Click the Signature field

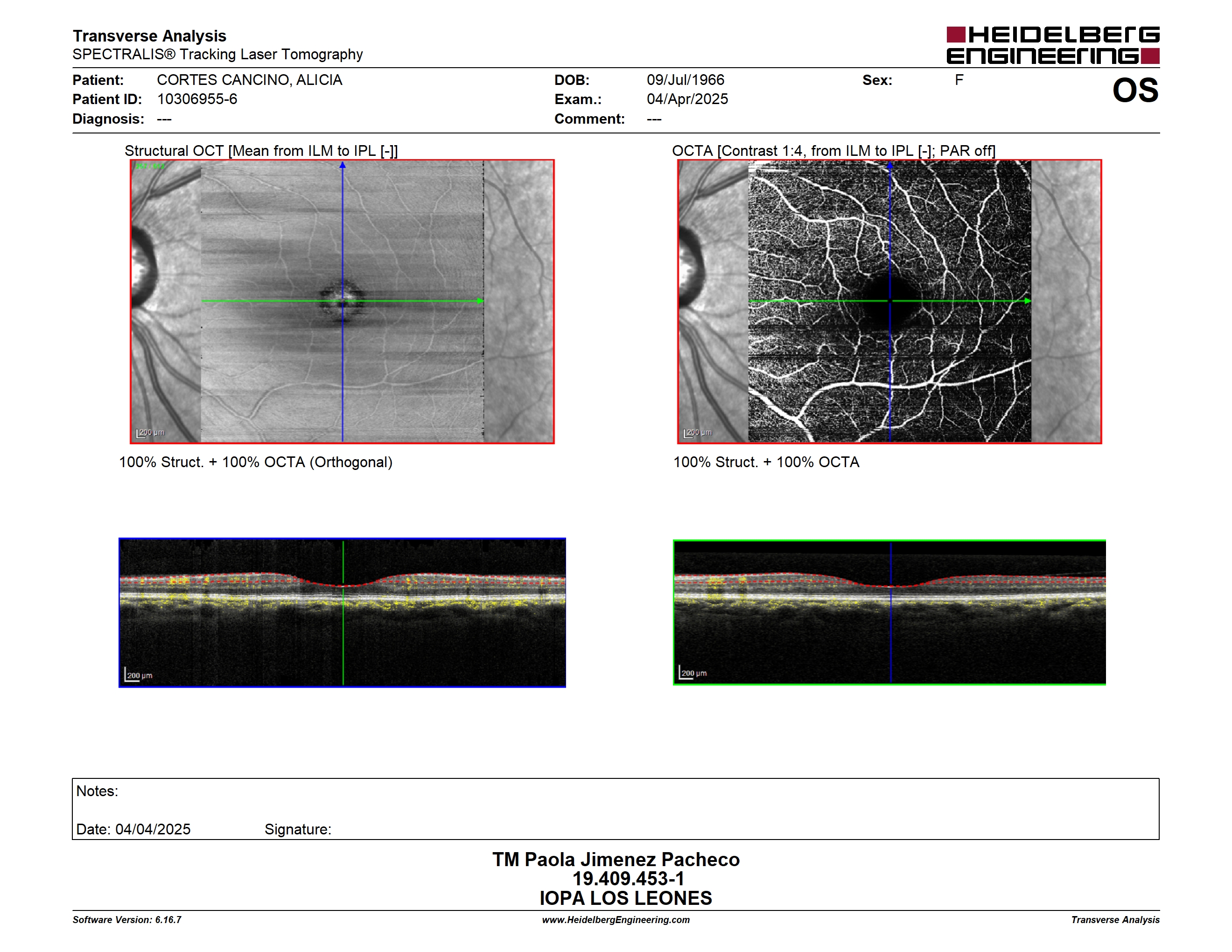[x=298, y=829]
